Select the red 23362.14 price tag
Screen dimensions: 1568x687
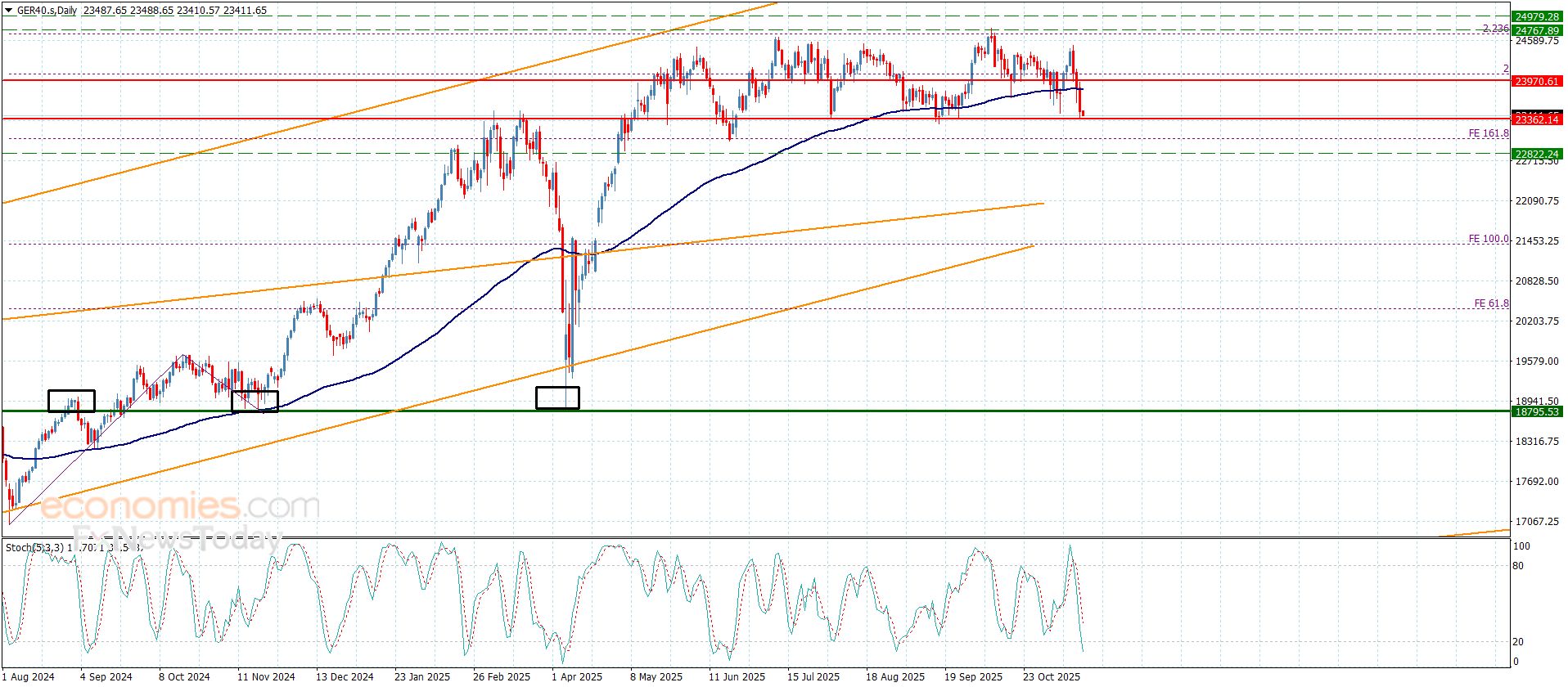1537,120
